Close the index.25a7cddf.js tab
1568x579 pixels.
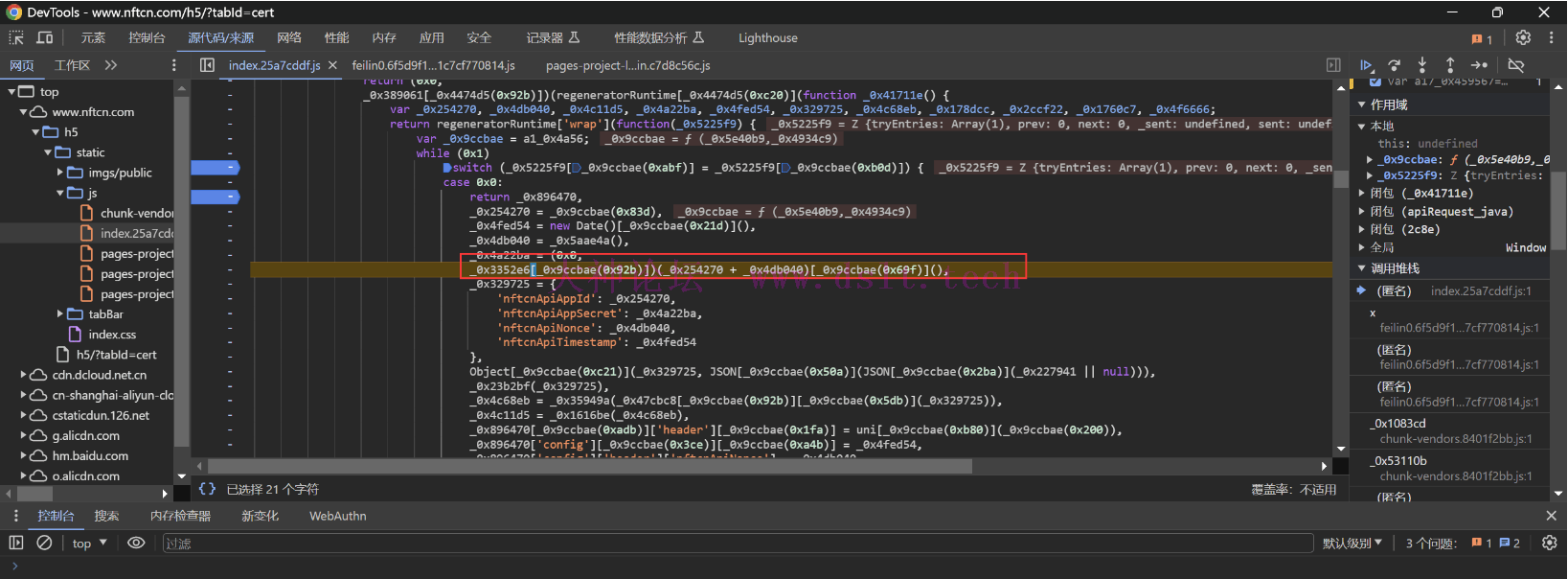pyautogui.click(x=332, y=65)
